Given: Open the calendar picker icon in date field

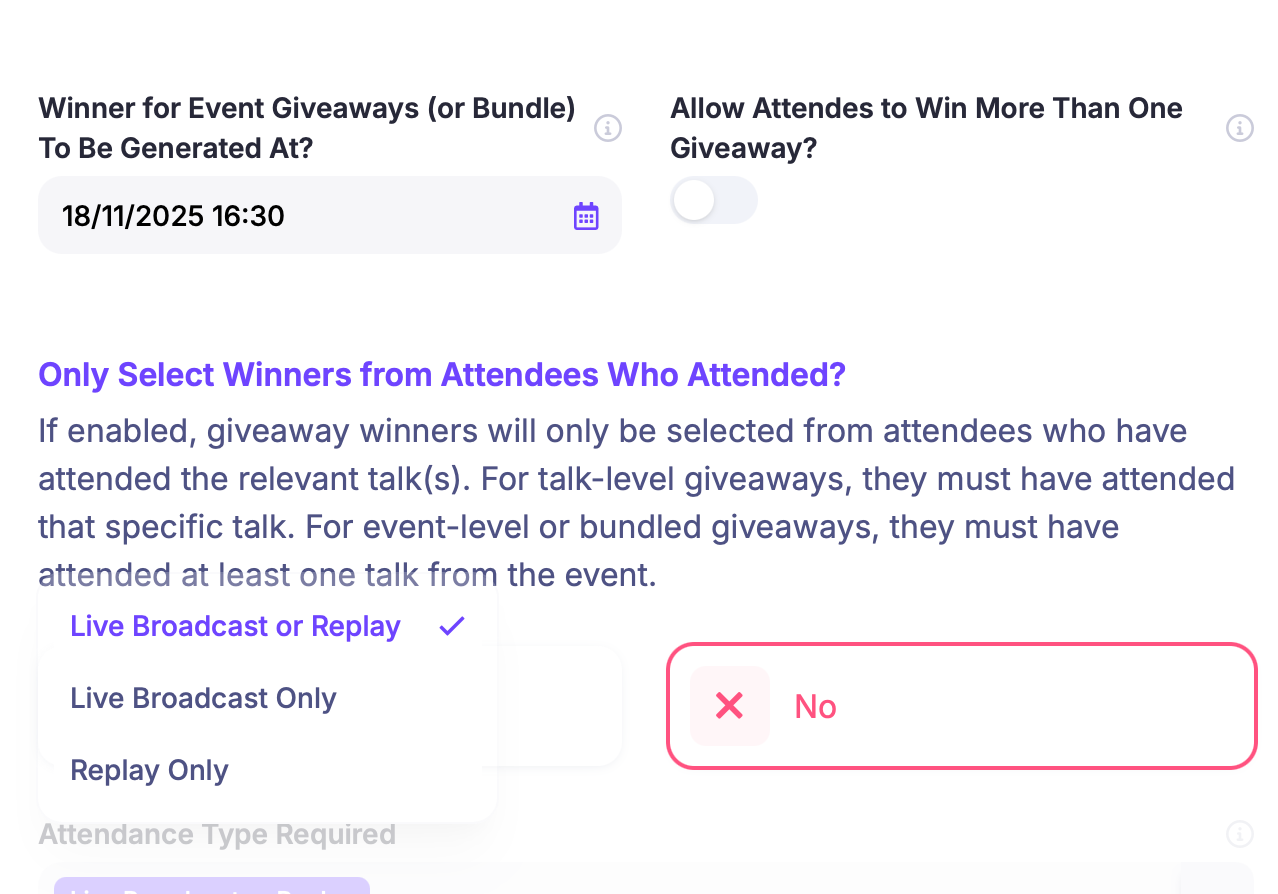Looking at the screenshot, I should click(x=586, y=216).
